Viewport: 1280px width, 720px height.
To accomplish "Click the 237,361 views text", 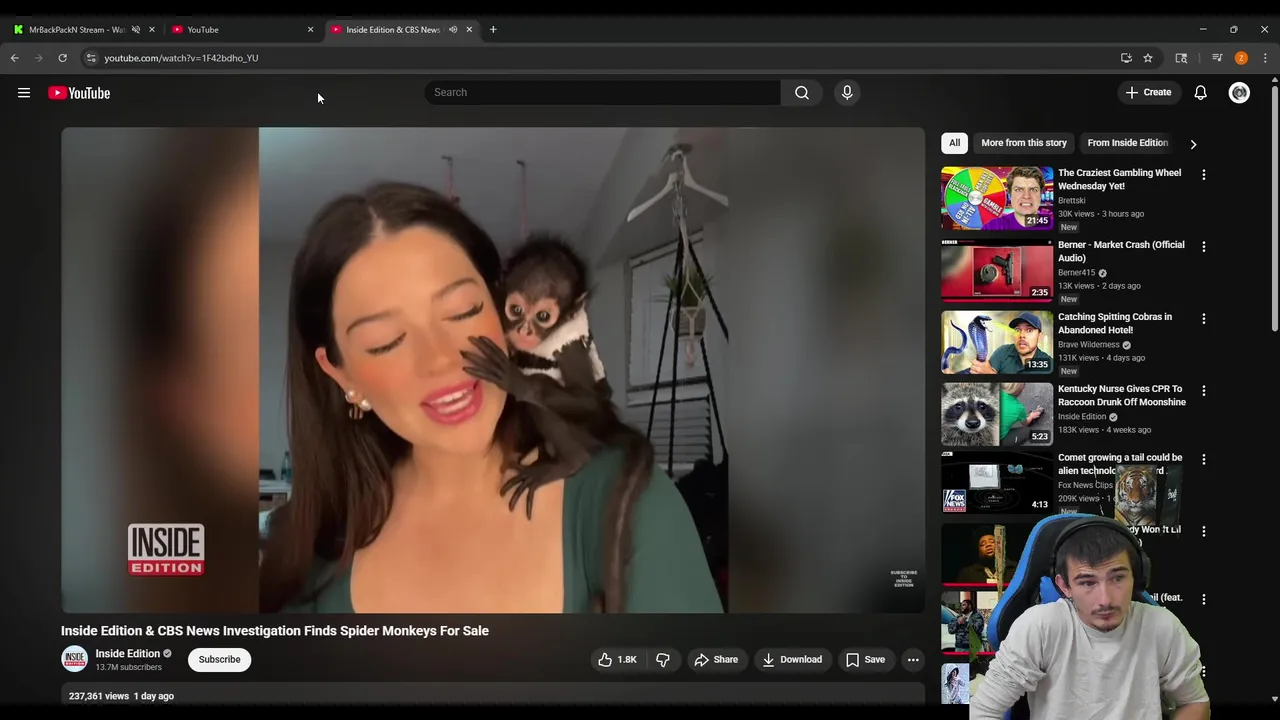I will pyautogui.click(x=99, y=696).
